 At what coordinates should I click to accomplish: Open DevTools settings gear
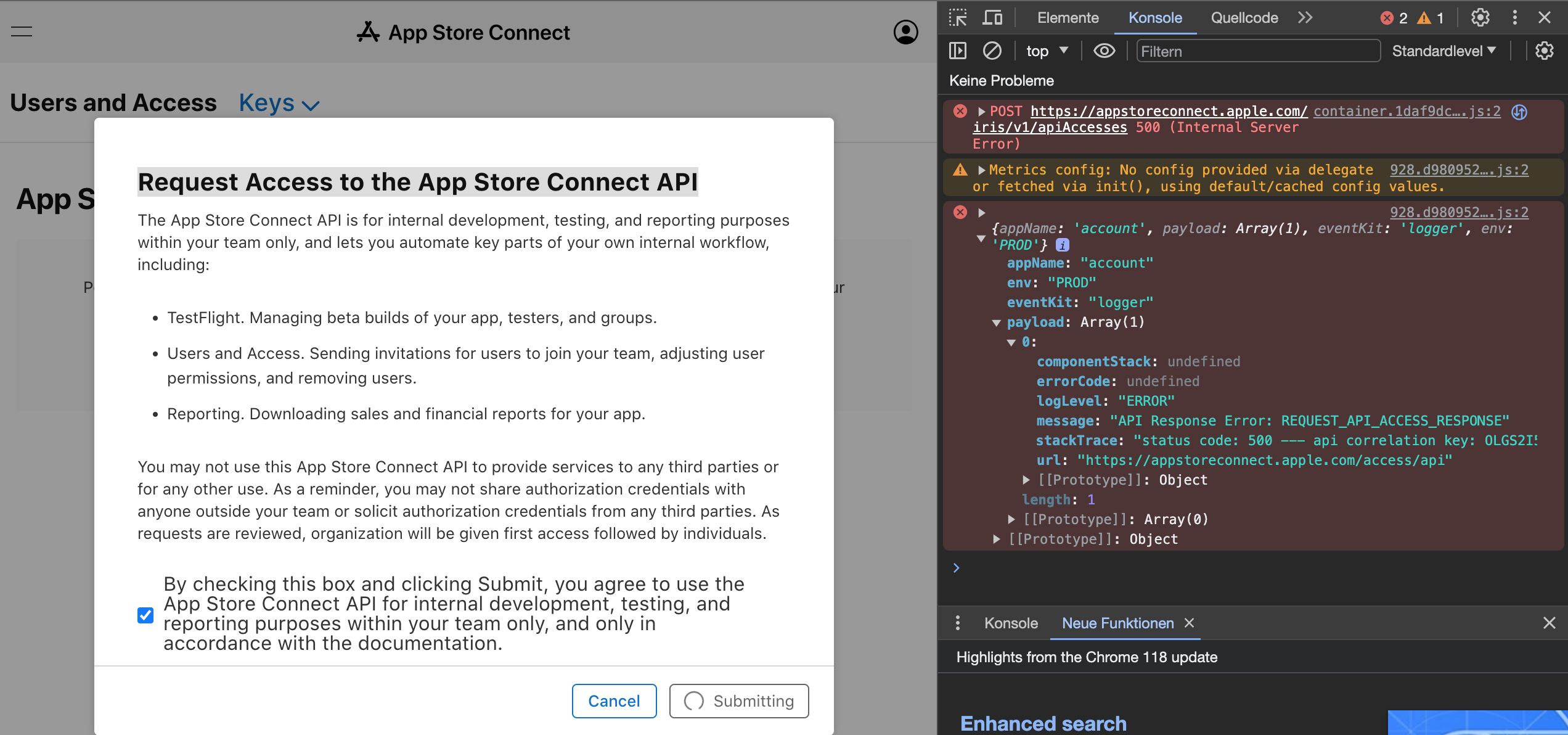point(1480,18)
